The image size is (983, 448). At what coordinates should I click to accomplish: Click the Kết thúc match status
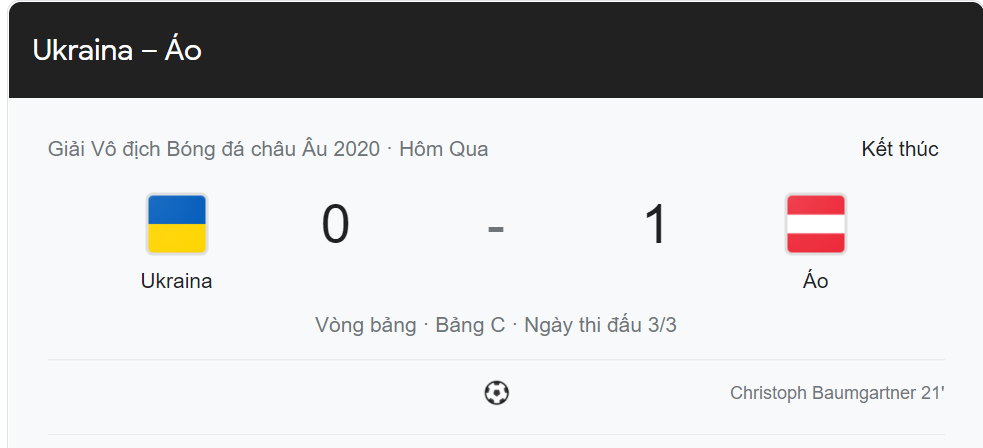coord(900,149)
